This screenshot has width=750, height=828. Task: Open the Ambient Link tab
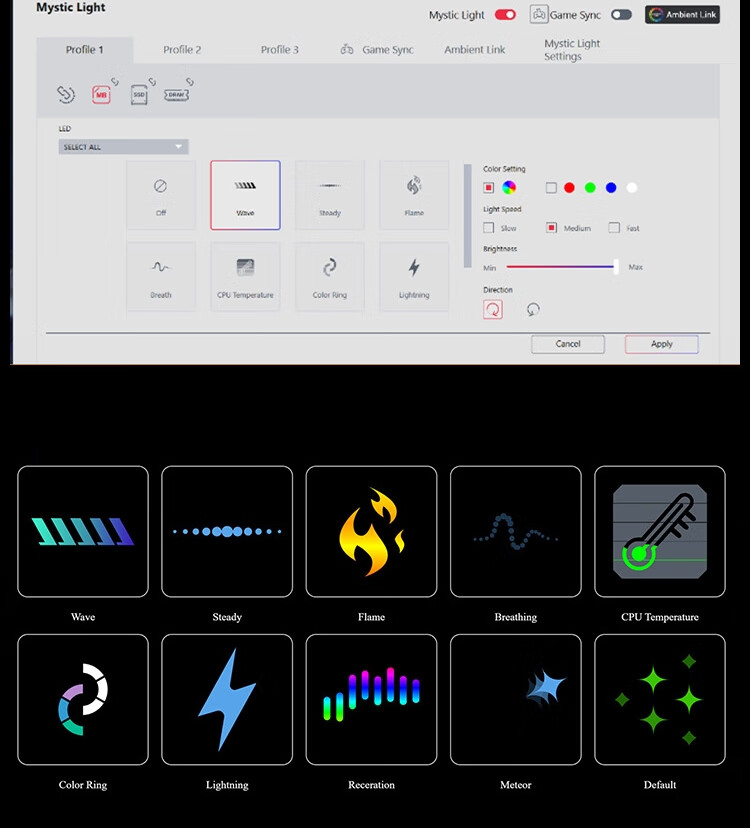[474, 50]
